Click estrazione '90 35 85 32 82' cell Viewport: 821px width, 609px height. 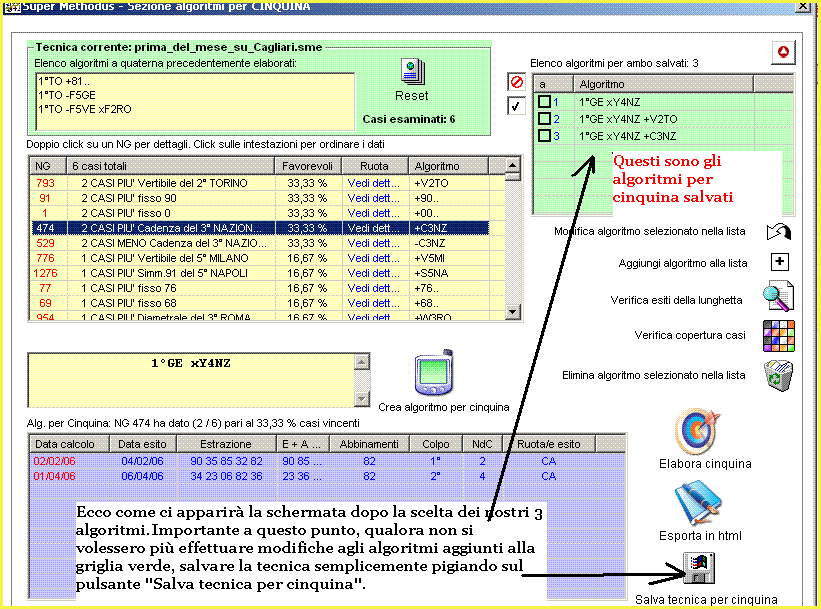(x=226, y=461)
